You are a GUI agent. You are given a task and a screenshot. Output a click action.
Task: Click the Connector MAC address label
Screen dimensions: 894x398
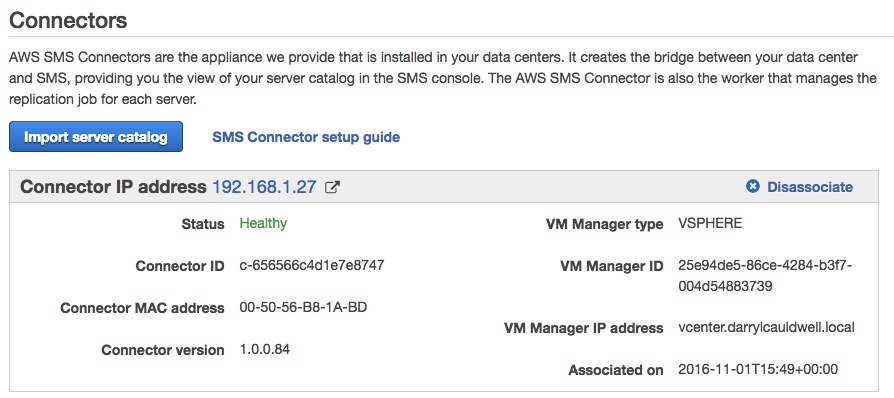coord(143,308)
